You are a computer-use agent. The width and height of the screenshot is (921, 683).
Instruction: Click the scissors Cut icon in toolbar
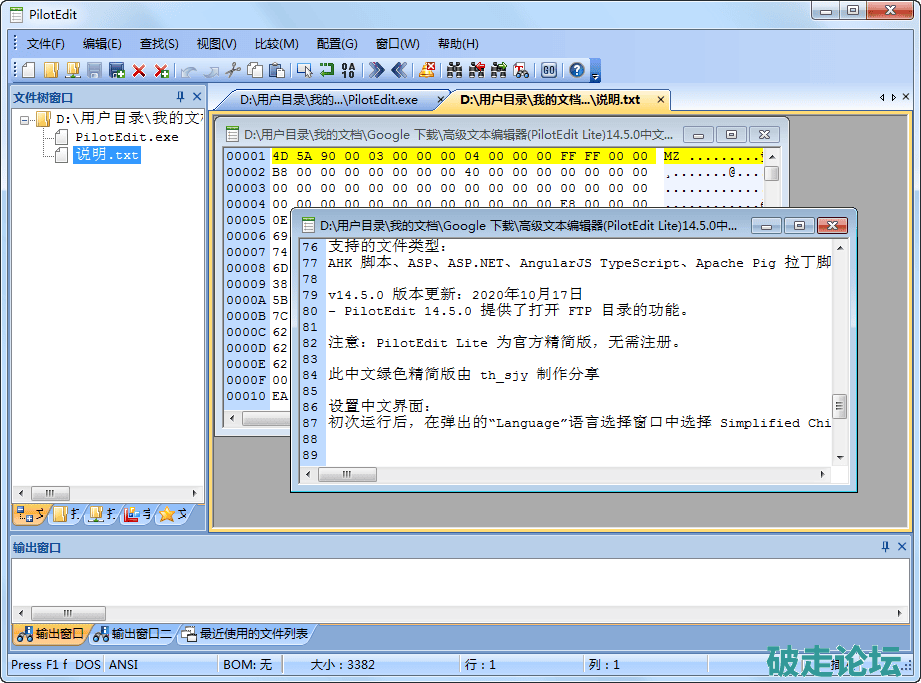pos(232,70)
